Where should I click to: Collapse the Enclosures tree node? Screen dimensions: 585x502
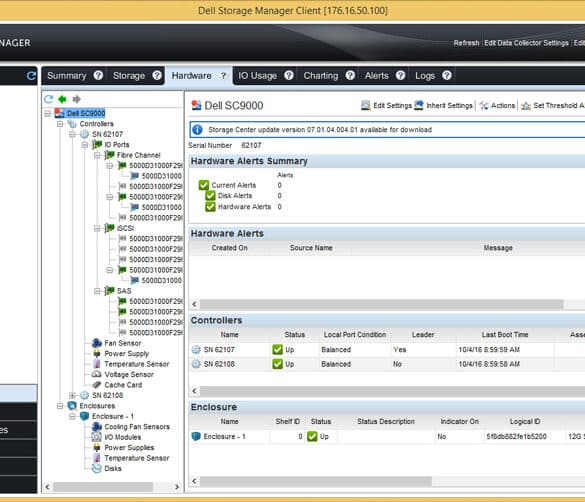click(60, 406)
